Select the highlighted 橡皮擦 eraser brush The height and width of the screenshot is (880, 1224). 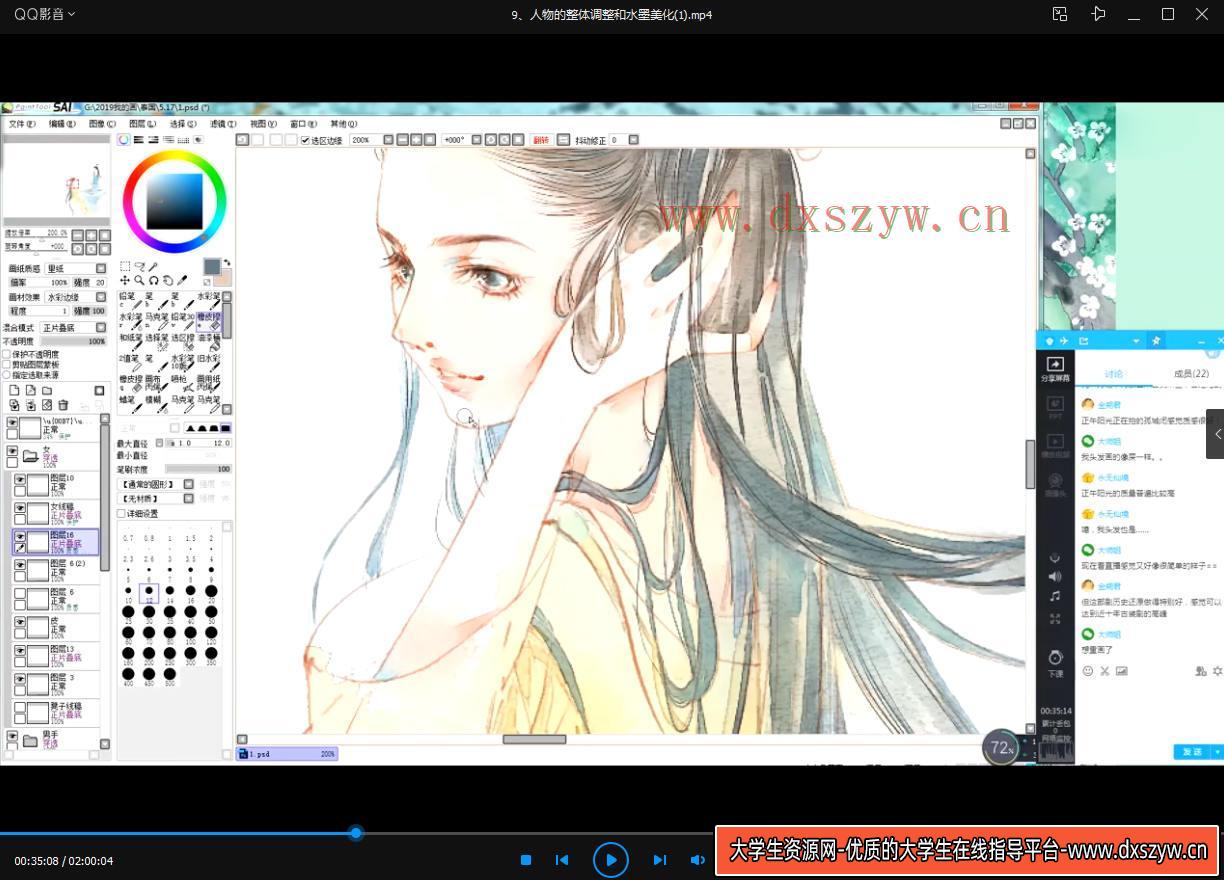209,321
